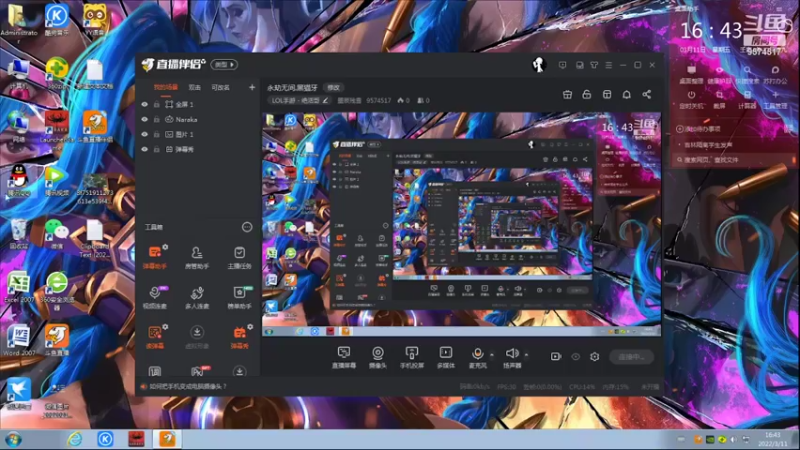Add a 直播屏幕 screen capture source
This screenshot has width=800, height=450.
pyautogui.click(x=344, y=357)
